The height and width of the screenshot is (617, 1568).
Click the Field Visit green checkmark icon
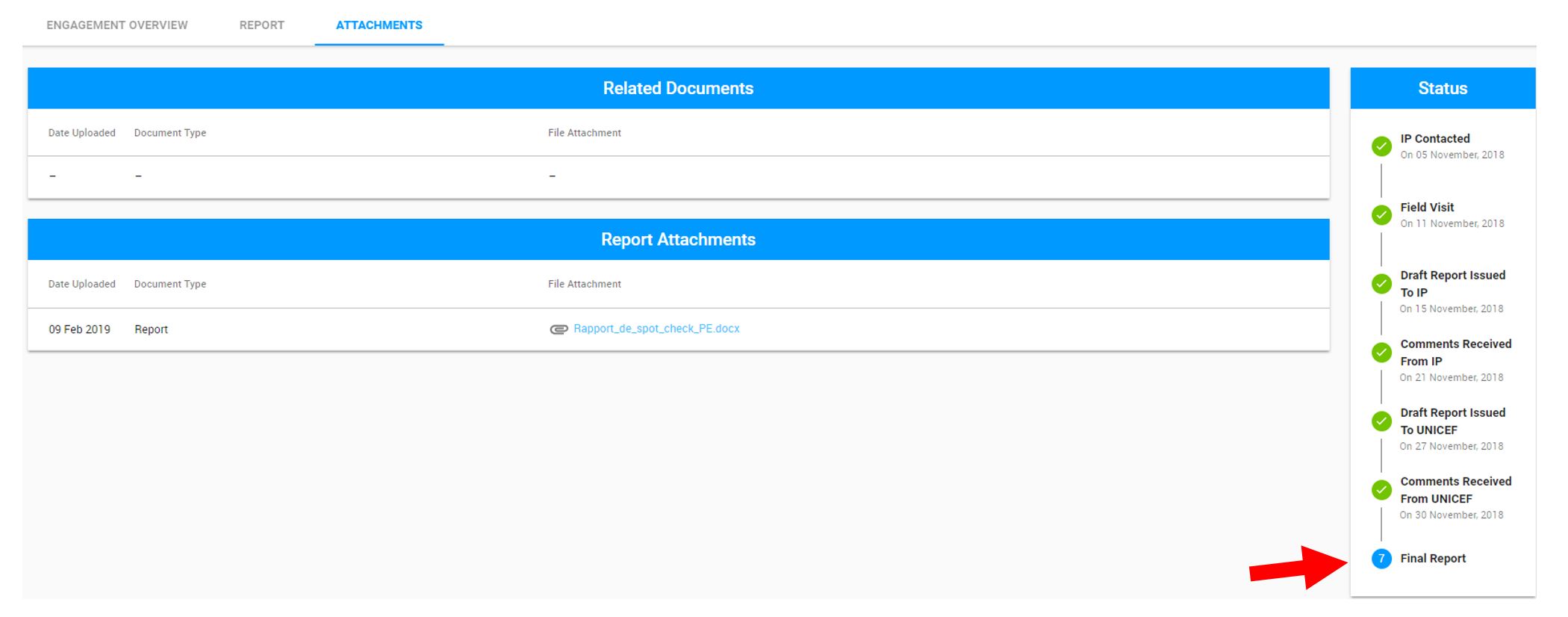pos(1381,215)
